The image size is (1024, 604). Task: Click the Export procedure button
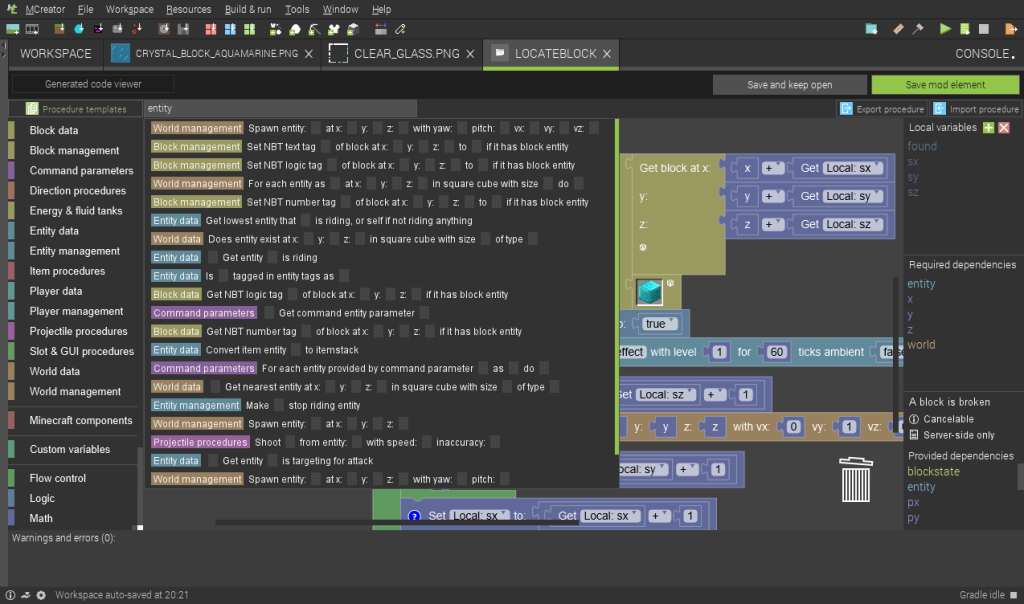[882, 109]
